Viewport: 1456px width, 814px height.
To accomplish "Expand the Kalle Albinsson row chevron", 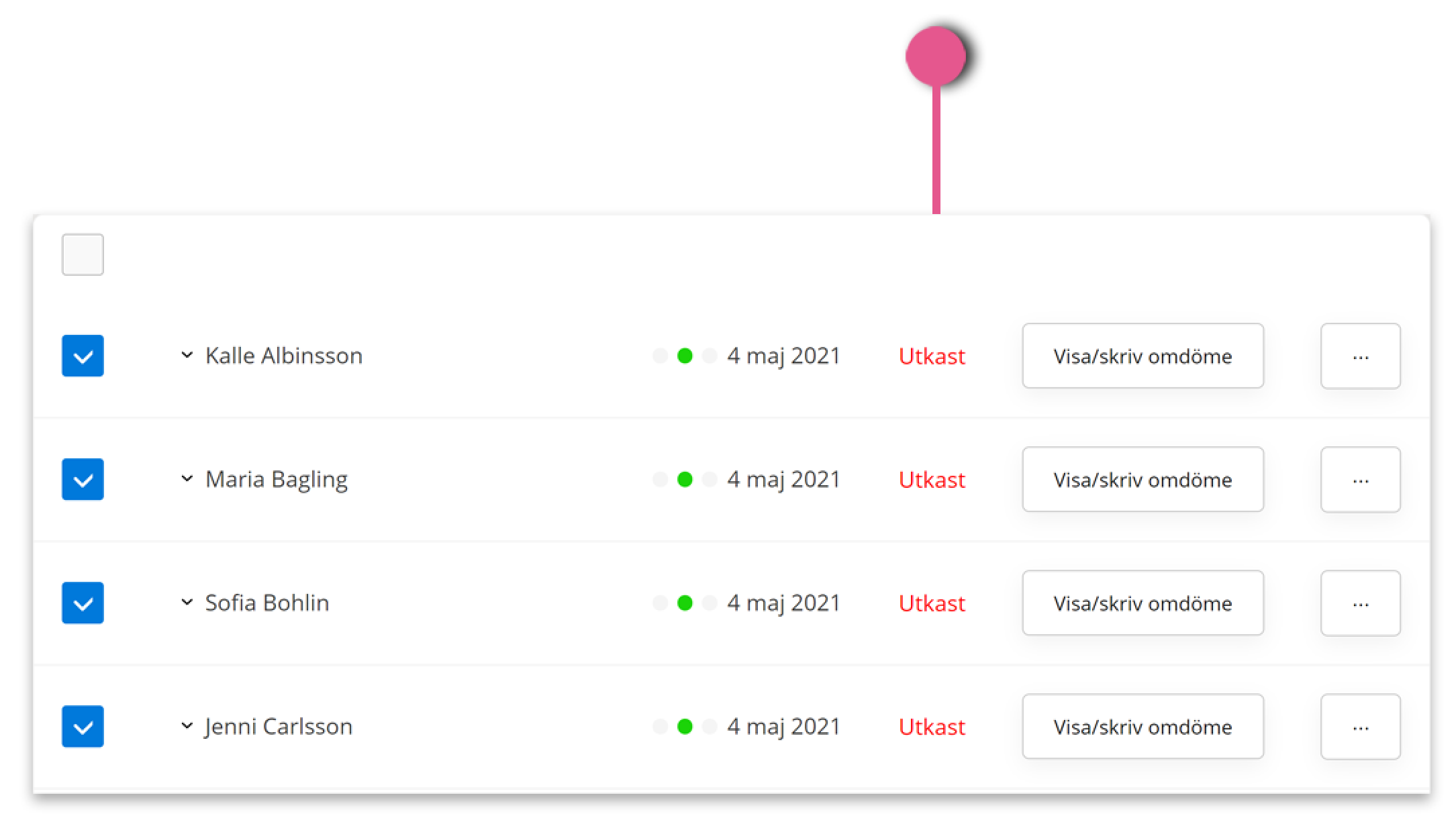I will pyautogui.click(x=187, y=355).
